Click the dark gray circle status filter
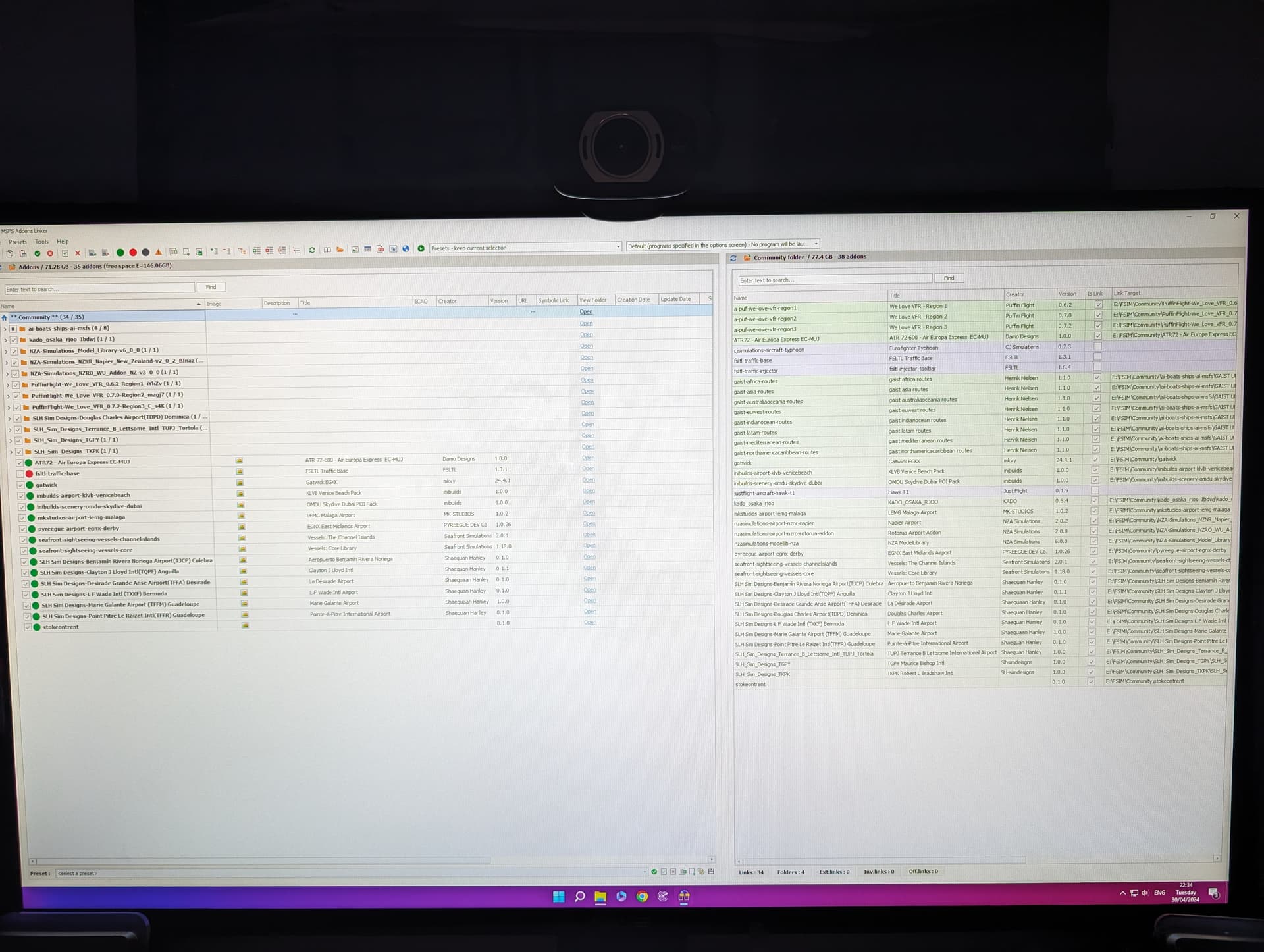 pyautogui.click(x=145, y=253)
